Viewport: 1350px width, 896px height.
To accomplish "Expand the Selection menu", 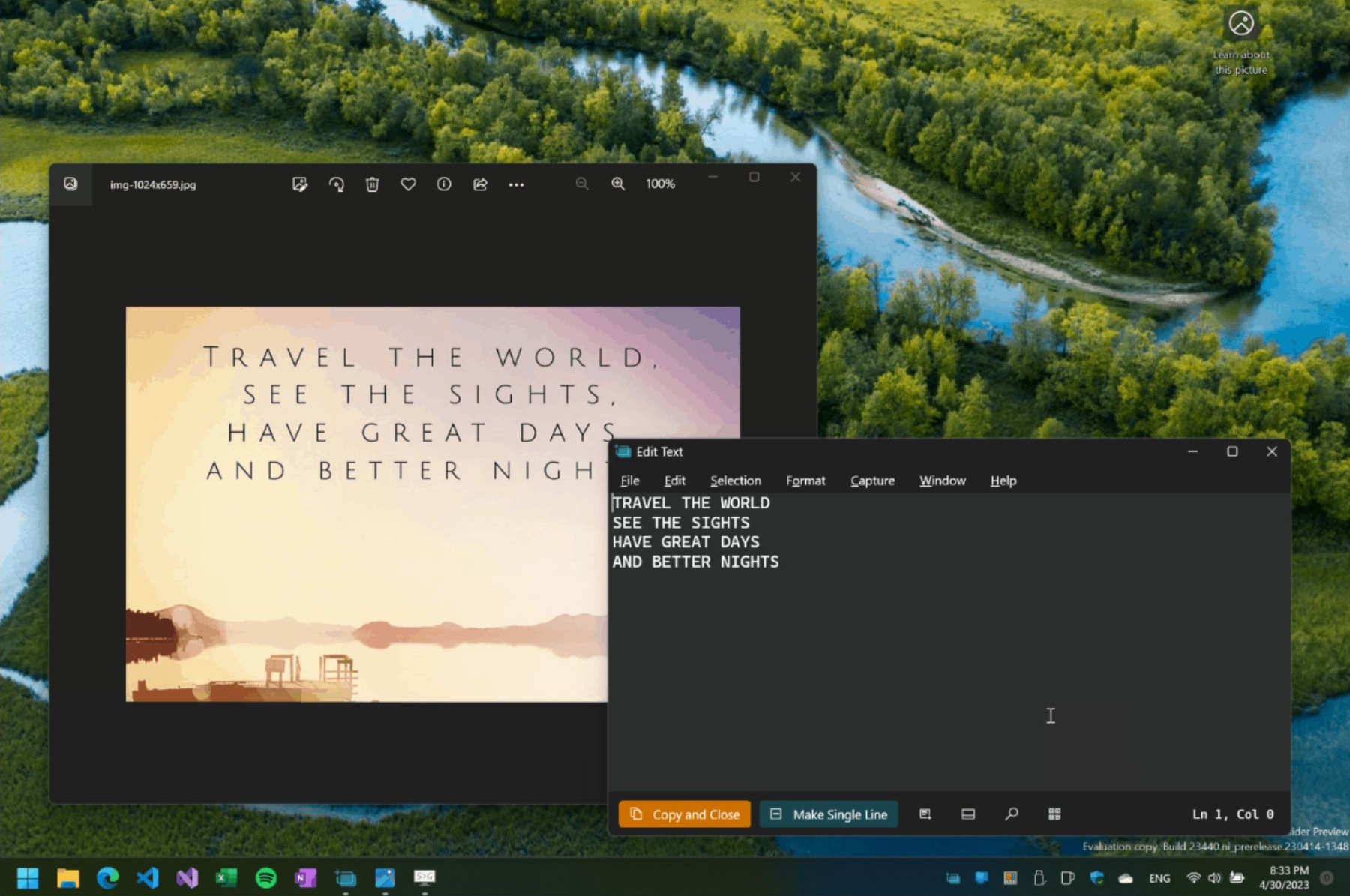I will 735,481.
